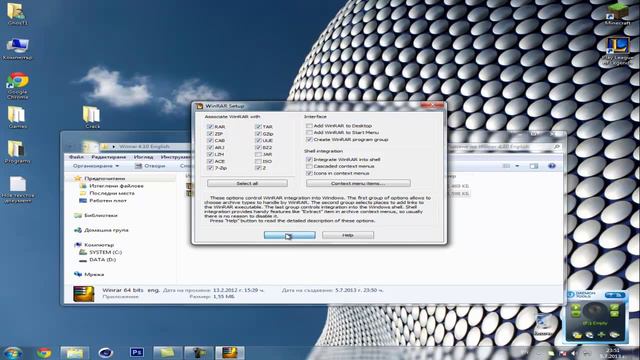
Task: Select the Minecraft desktop shortcut
Action: (617, 13)
